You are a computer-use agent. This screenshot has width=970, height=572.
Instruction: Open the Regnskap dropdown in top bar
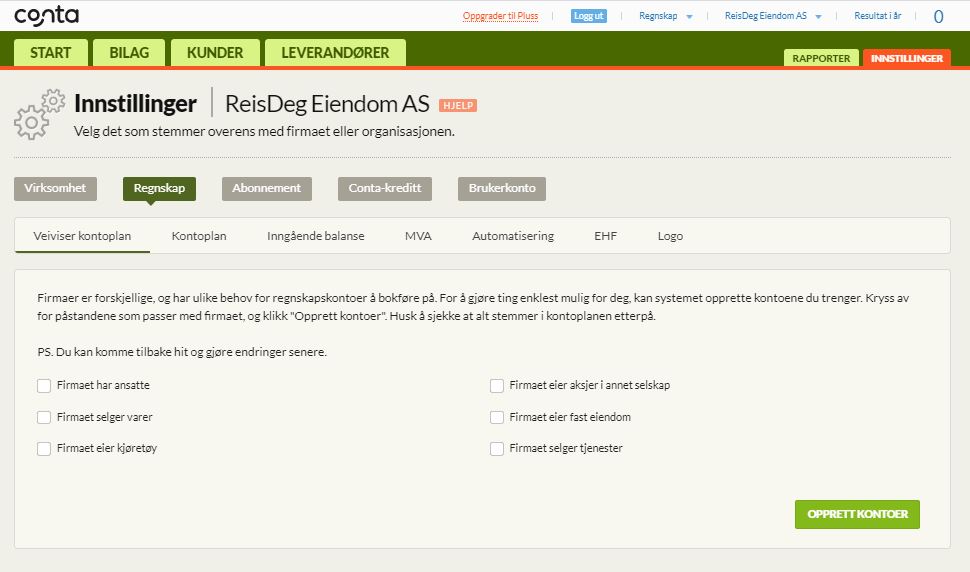click(x=666, y=16)
